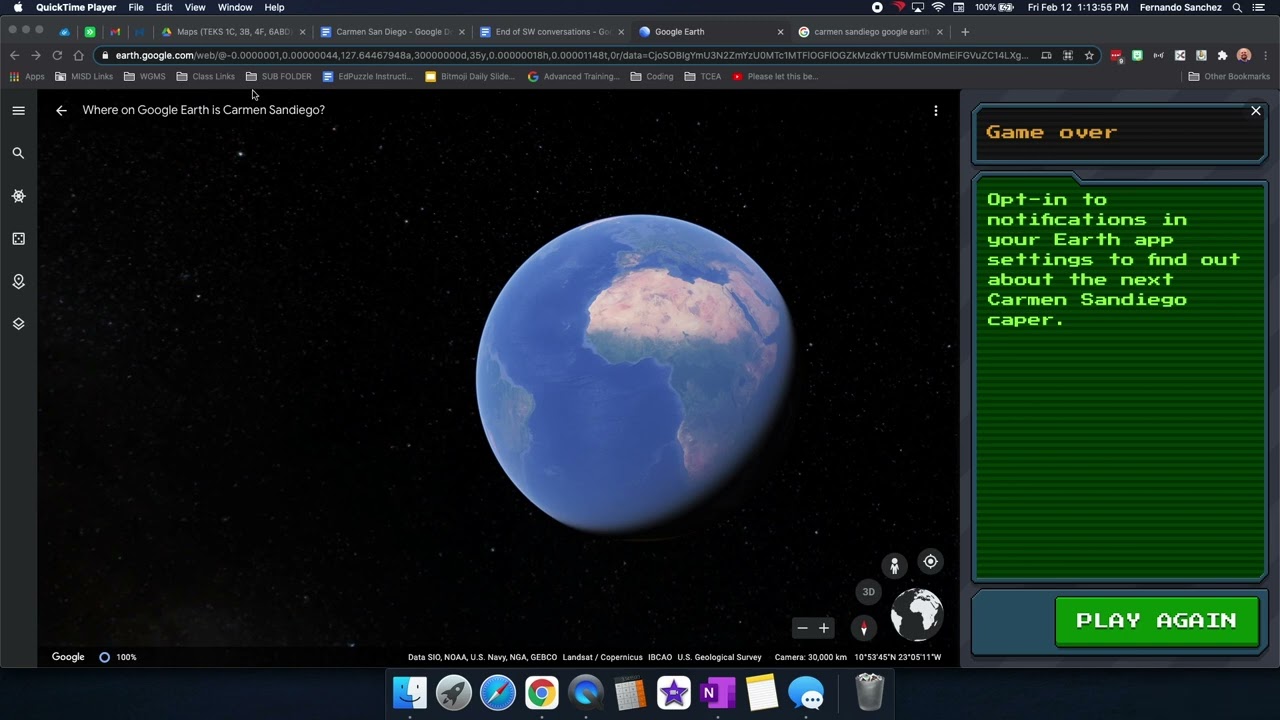Open Launchpad from the dock

tap(454, 692)
